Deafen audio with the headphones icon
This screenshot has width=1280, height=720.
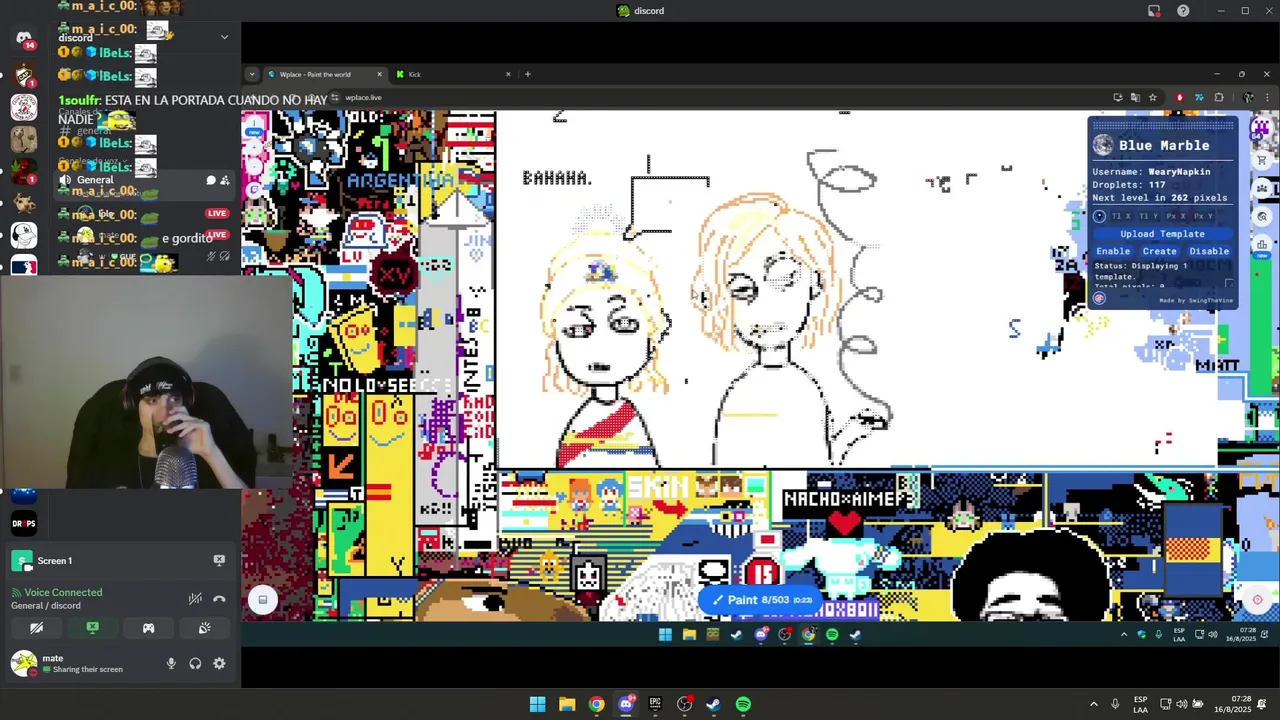tap(195, 663)
